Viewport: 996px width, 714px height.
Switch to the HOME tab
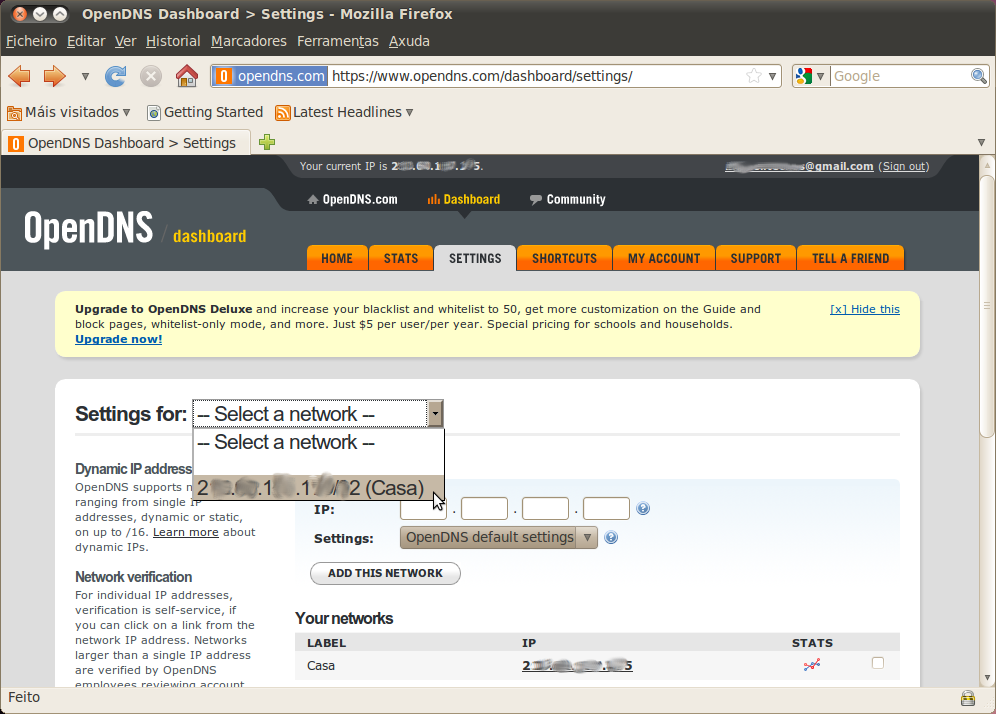337,259
